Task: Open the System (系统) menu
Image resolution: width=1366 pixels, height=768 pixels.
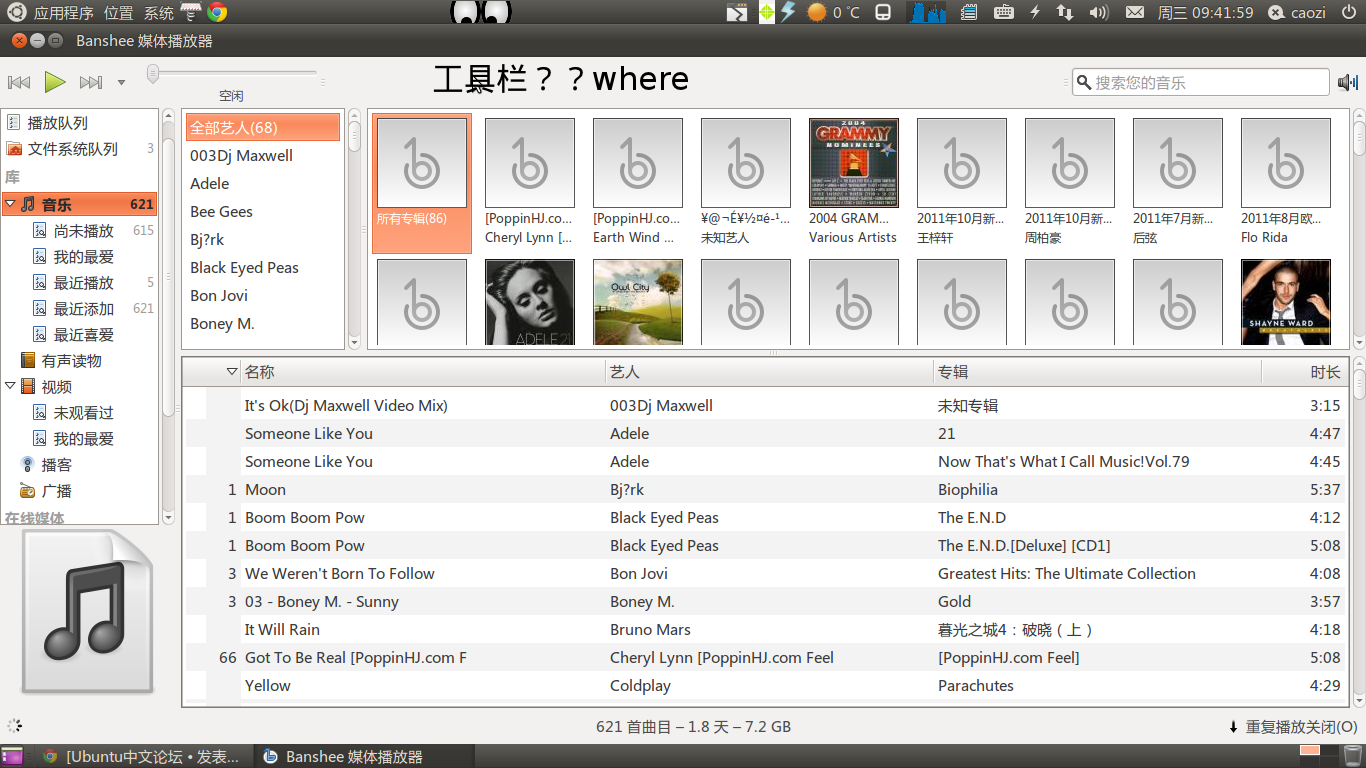Action: [x=159, y=13]
